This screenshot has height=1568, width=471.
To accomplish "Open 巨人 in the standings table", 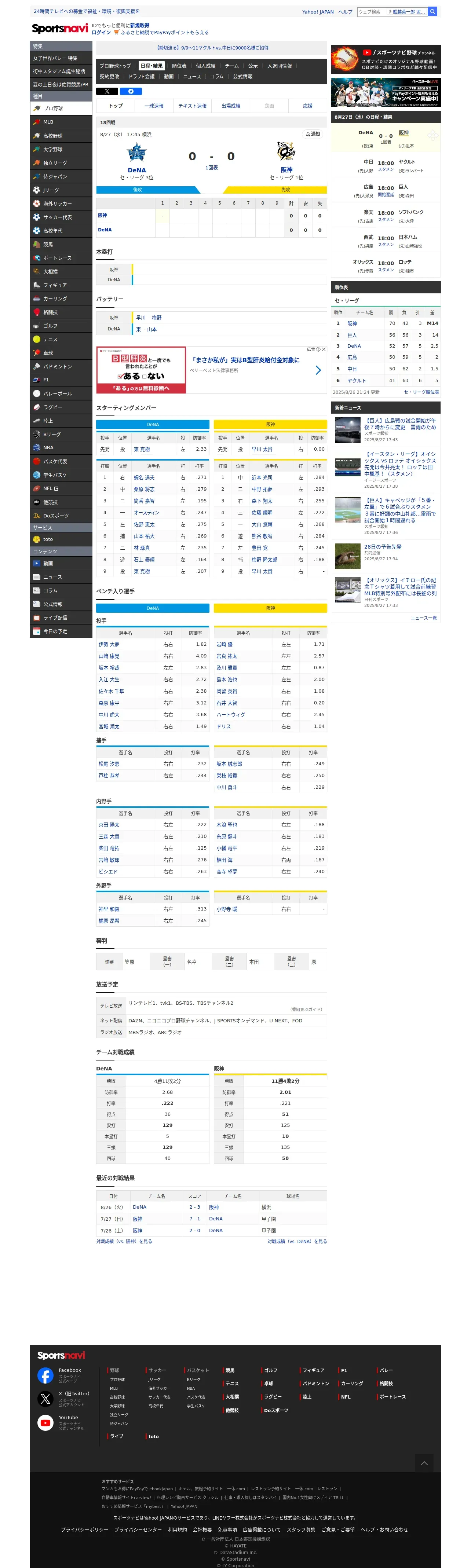I will pos(352,335).
